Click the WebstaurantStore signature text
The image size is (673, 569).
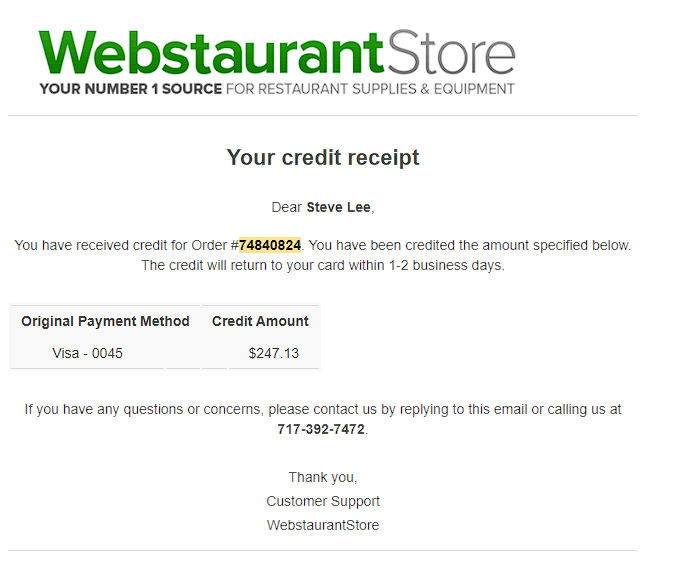[x=323, y=525]
